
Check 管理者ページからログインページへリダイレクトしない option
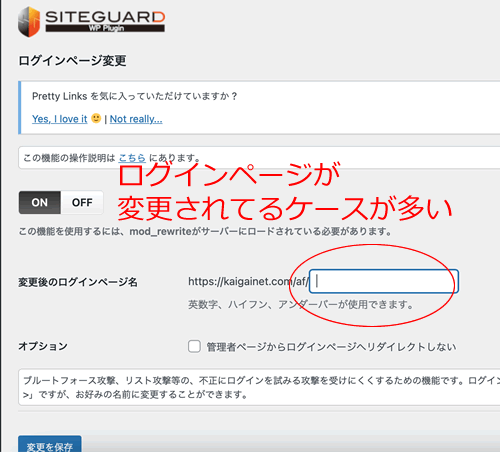click(x=194, y=346)
